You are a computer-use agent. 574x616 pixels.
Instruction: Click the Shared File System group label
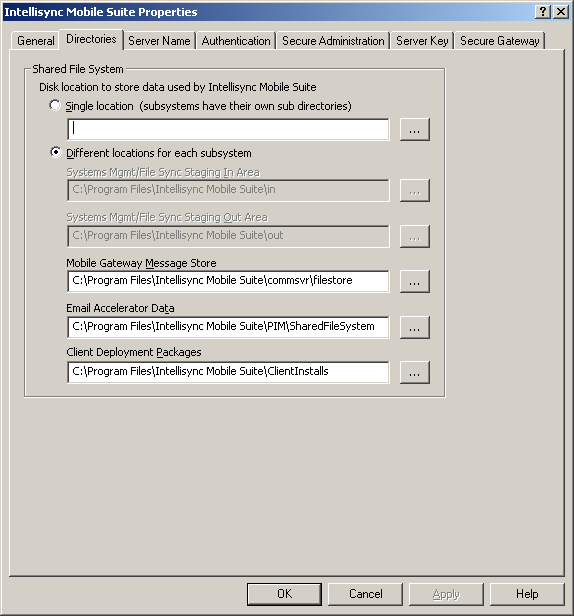[x=78, y=69]
